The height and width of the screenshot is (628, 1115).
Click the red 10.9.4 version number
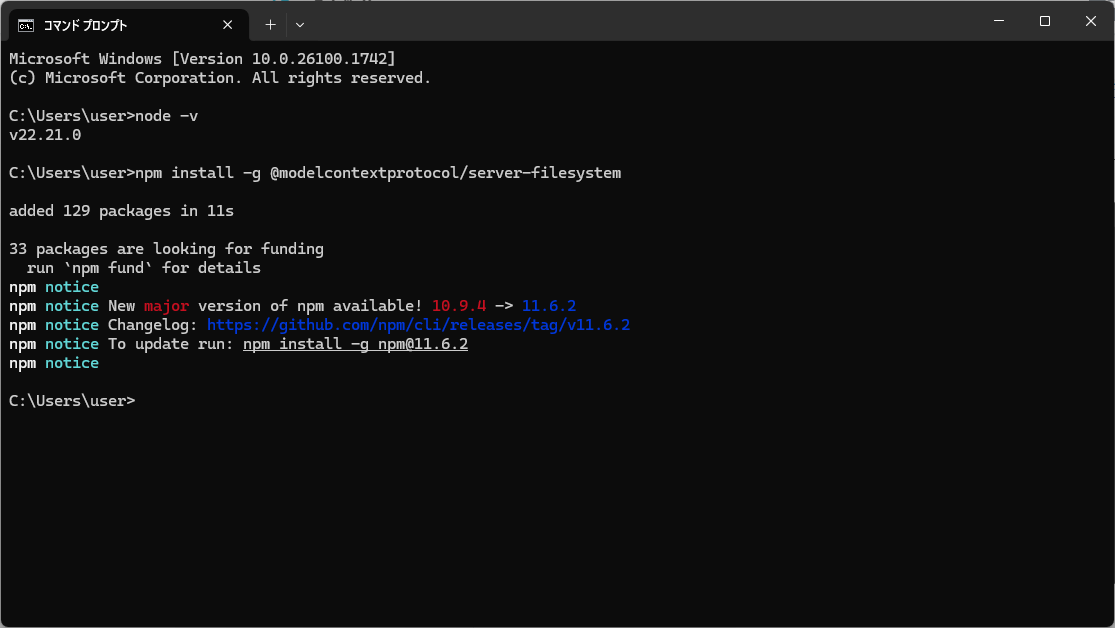tap(459, 306)
